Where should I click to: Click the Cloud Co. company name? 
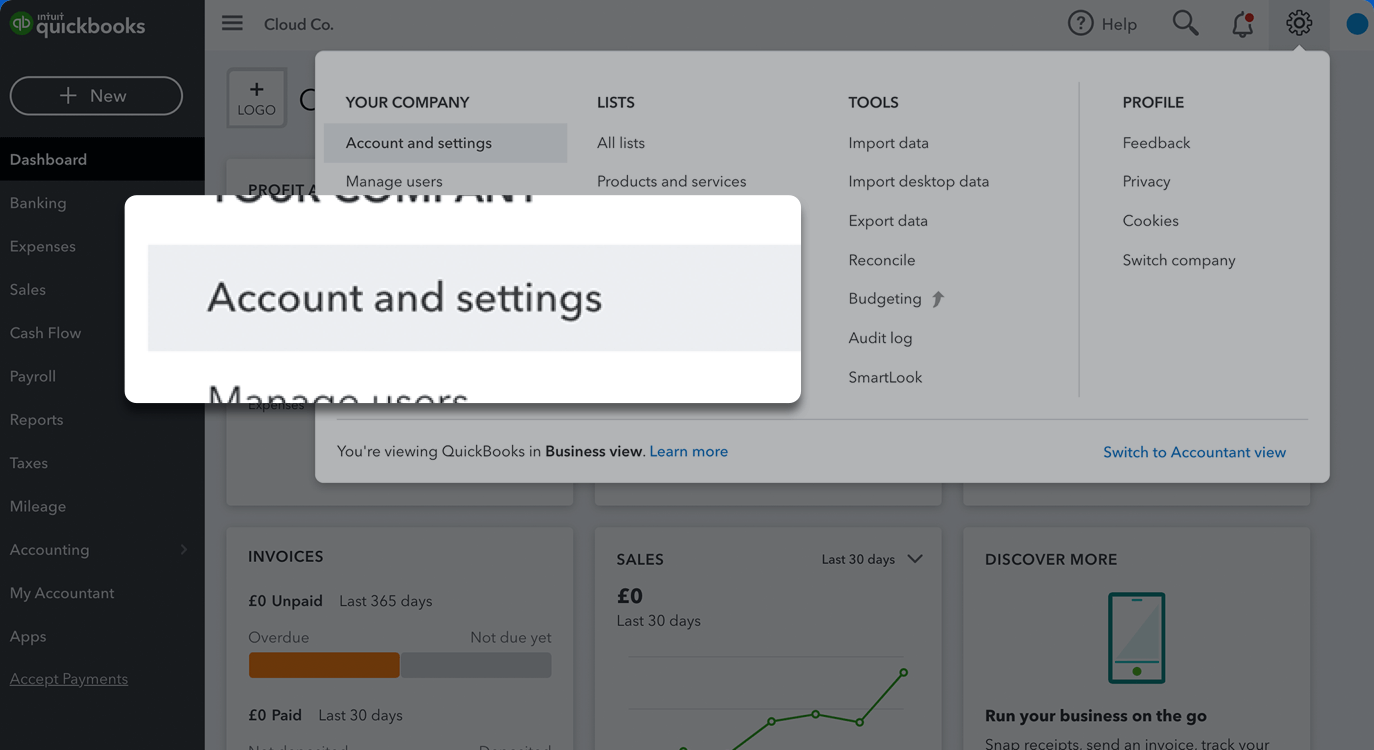point(299,24)
